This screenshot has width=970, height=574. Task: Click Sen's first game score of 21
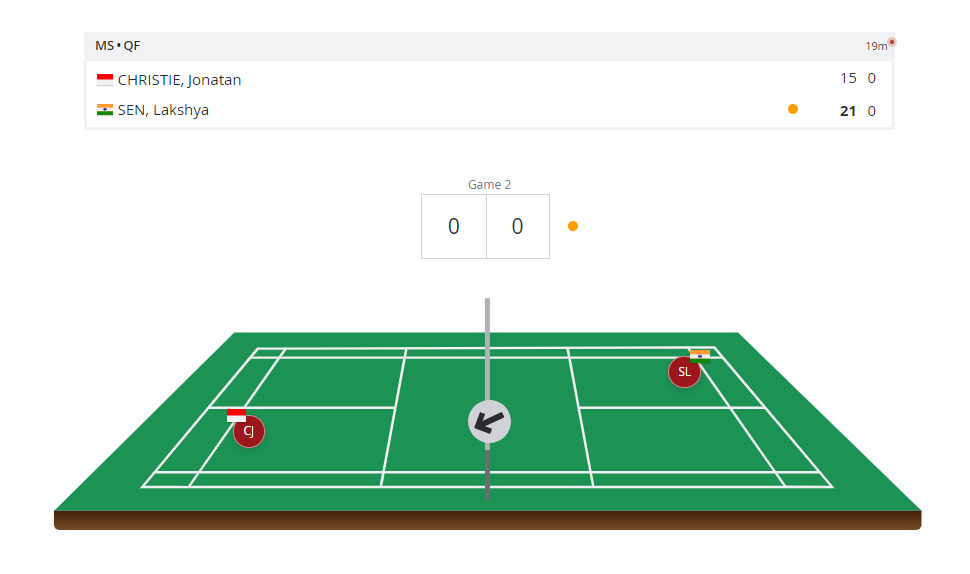(848, 111)
